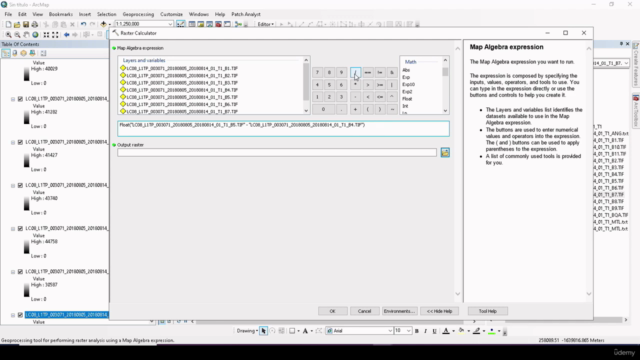Click the << Hide Help button
This screenshot has width=640, height=360.
point(439,311)
